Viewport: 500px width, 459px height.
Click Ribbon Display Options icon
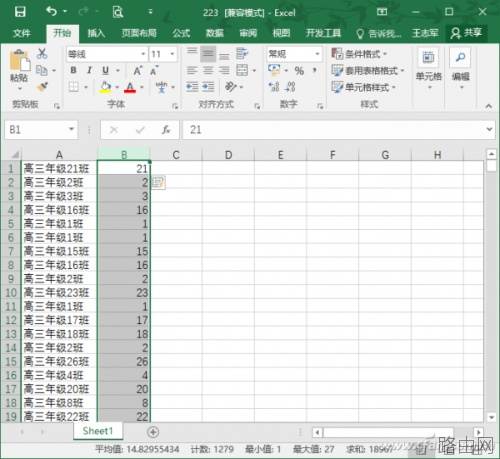click(x=382, y=12)
